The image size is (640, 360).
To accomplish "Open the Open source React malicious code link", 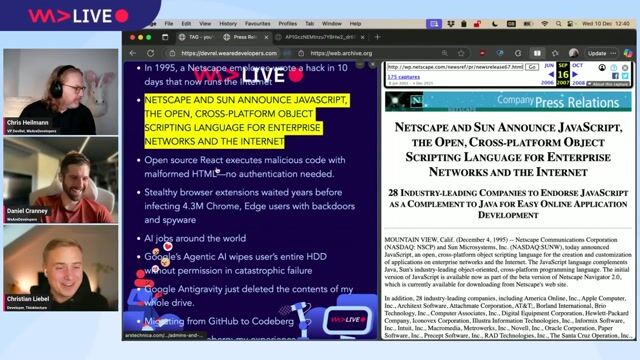I will [244, 167].
